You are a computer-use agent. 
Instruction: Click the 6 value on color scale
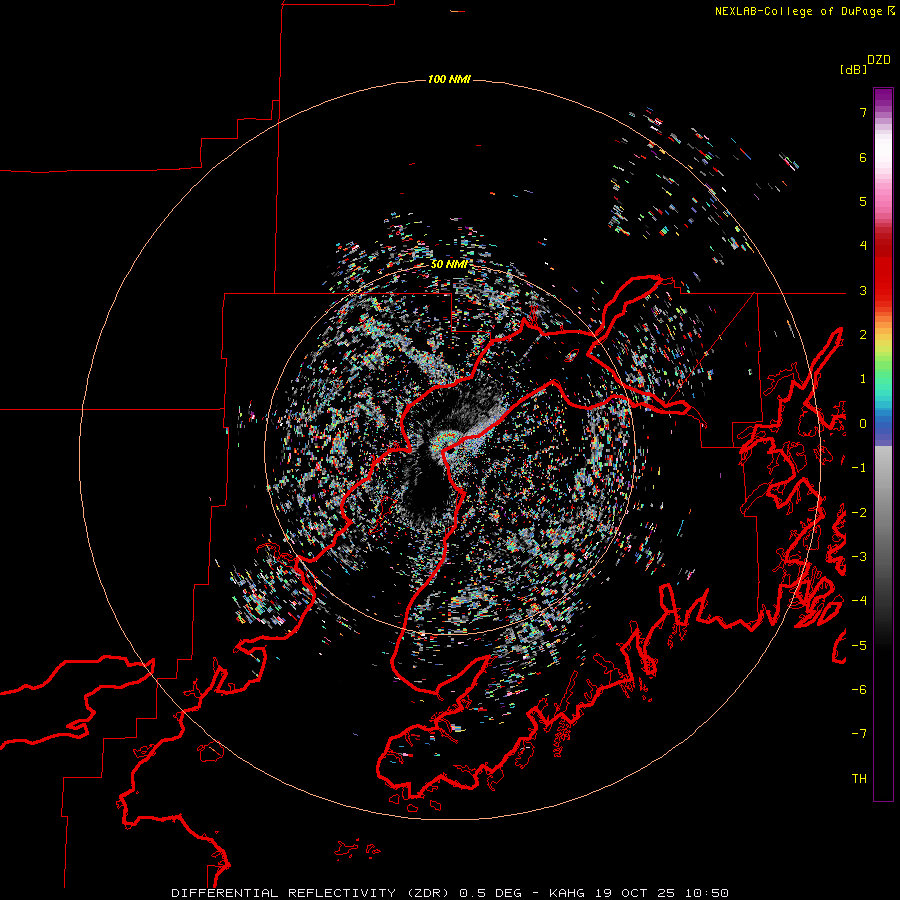[x=863, y=157]
